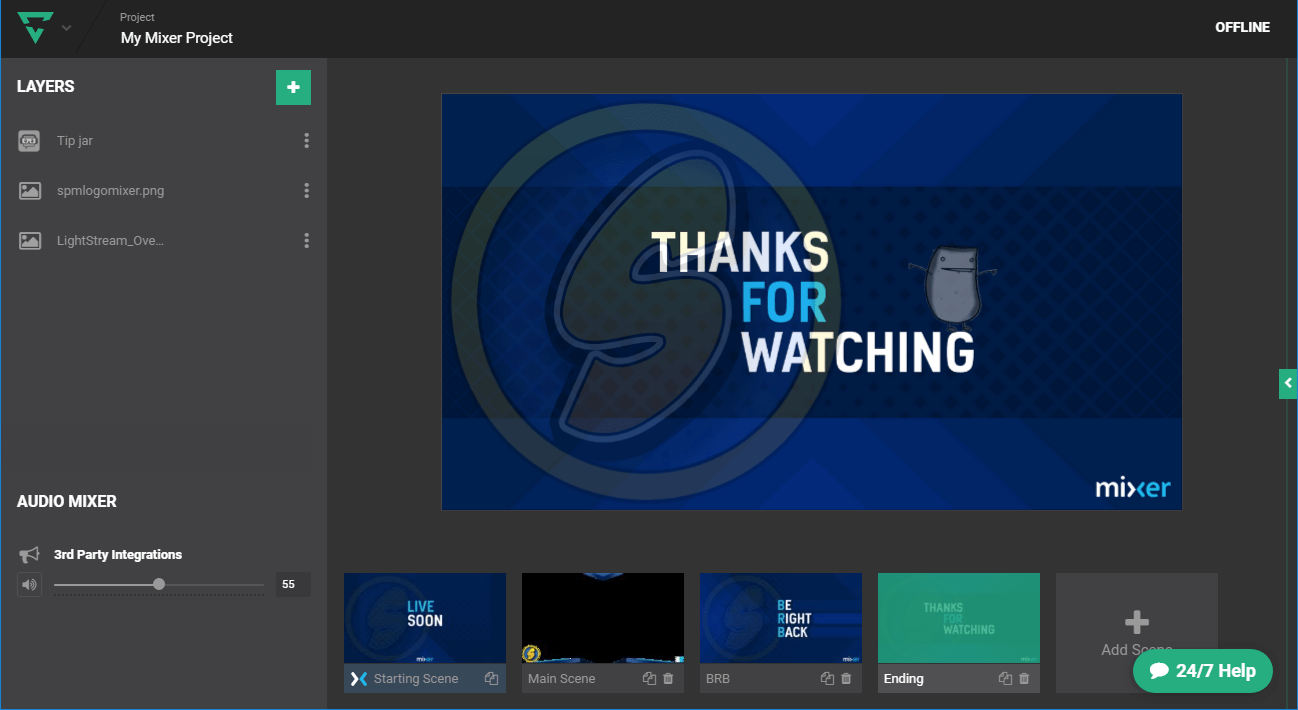The width and height of the screenshot is (1298, 710).
Task: Mute 3rd Party Integrations speaker toggle
Action: (30, 585)
